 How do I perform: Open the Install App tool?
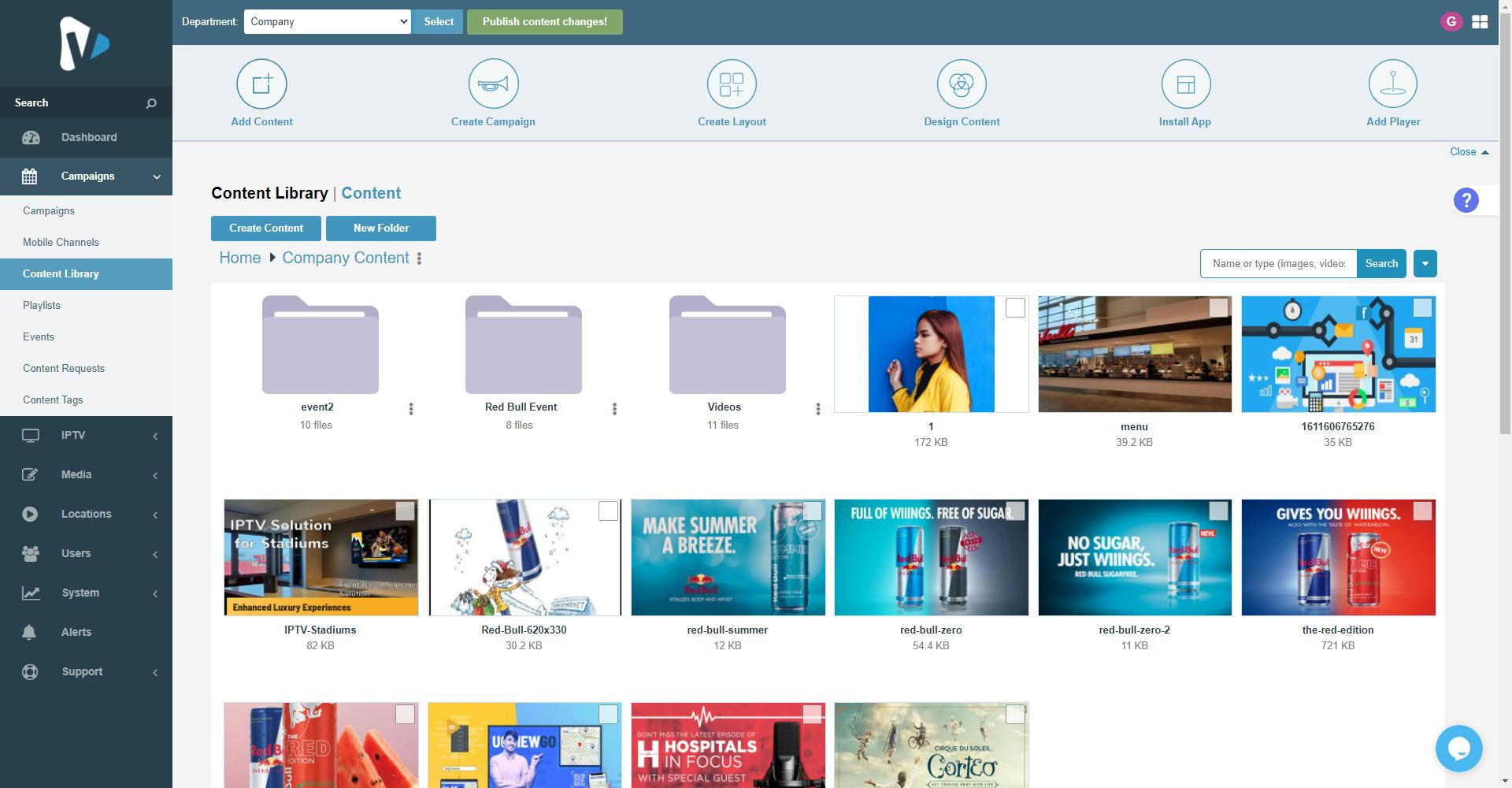point(1184,84)
